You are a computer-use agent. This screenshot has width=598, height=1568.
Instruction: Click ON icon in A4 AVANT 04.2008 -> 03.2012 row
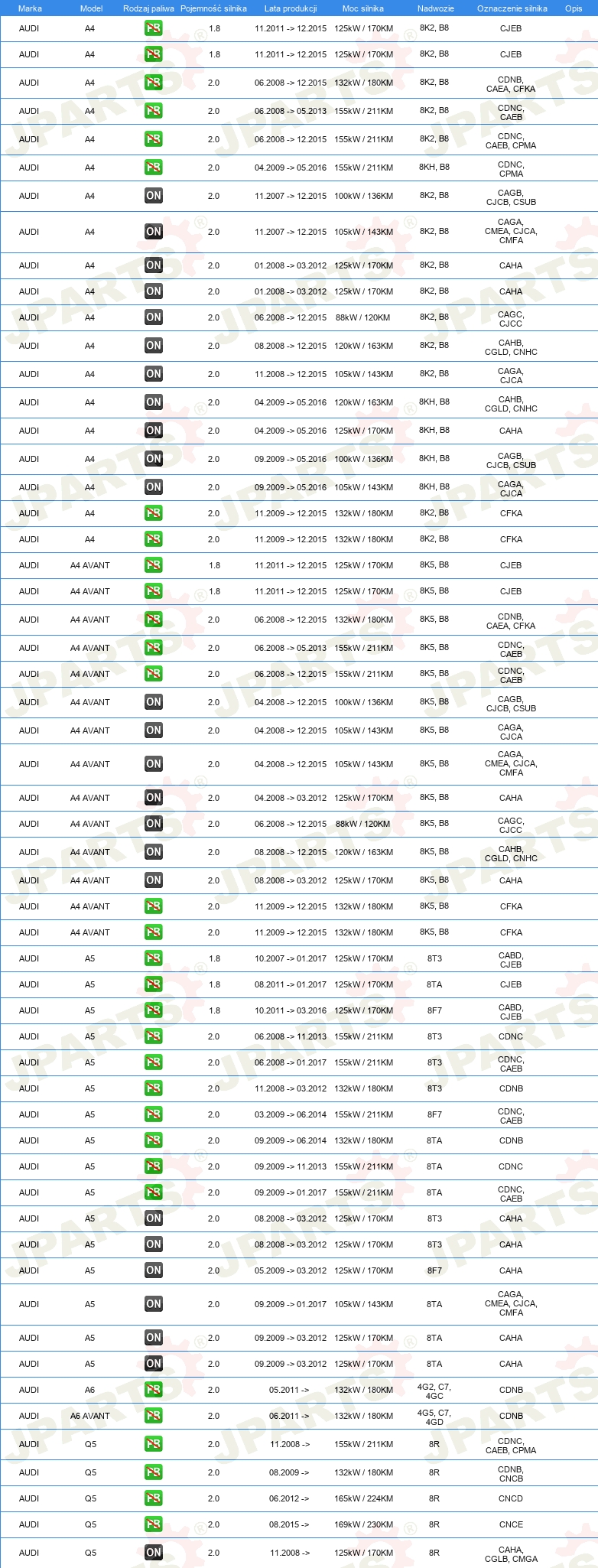[154, 798]
